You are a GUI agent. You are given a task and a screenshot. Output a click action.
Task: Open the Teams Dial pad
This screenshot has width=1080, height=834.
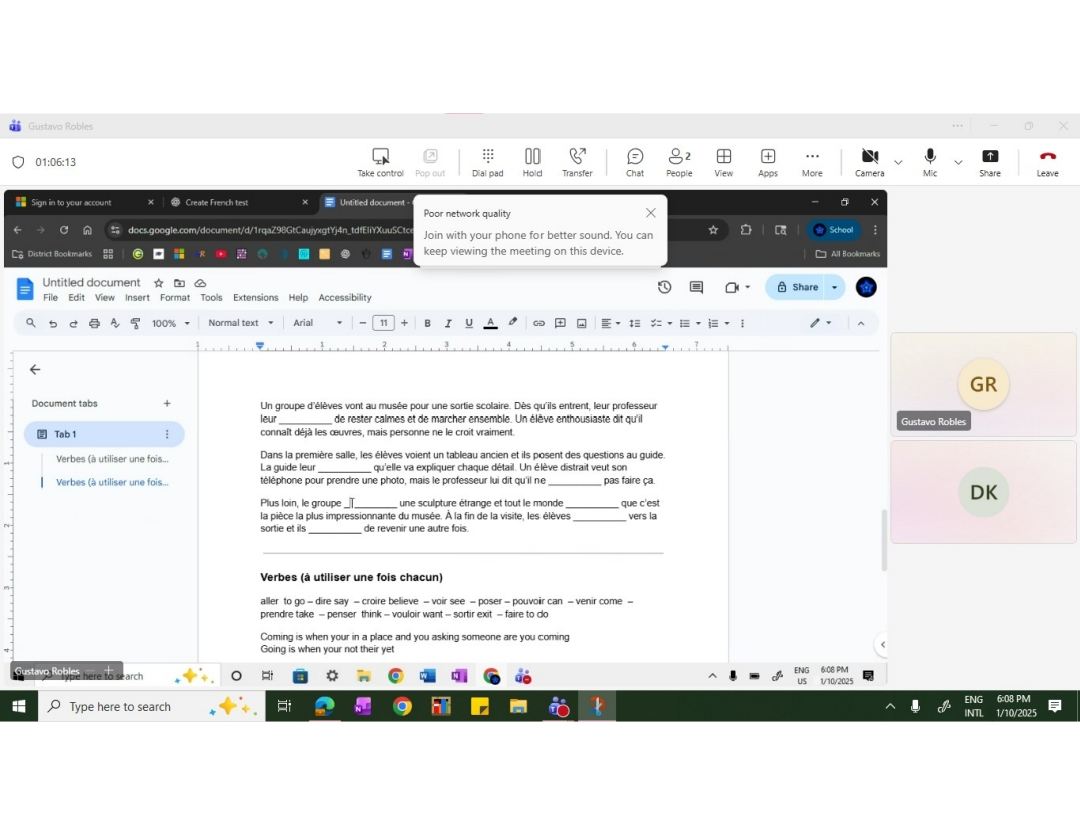(x=488, y=163)
